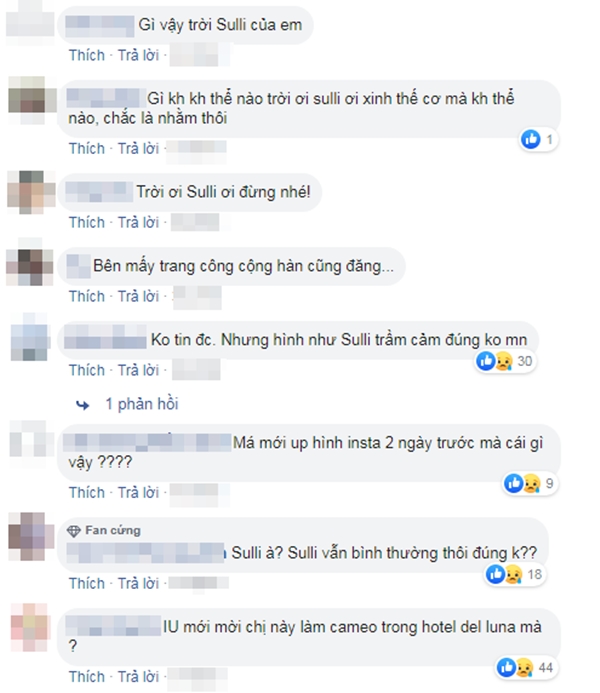Open reactions with 18 count on Fan cứng comment
Viewport: 600px width, 693px height.
(x=514, y=574)
